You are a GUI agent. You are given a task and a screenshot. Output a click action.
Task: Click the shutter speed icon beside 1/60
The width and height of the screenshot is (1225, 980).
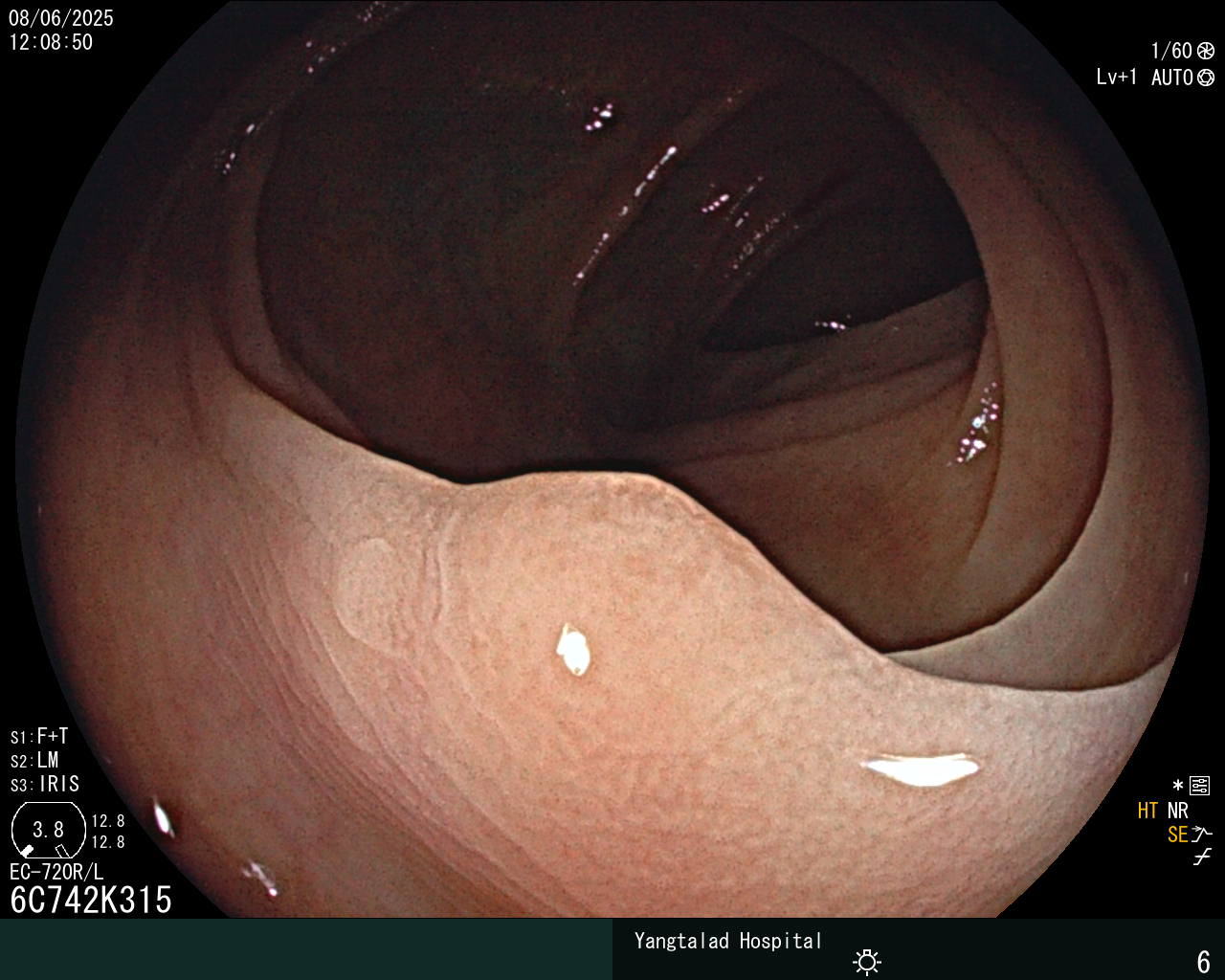(1206, 51)
